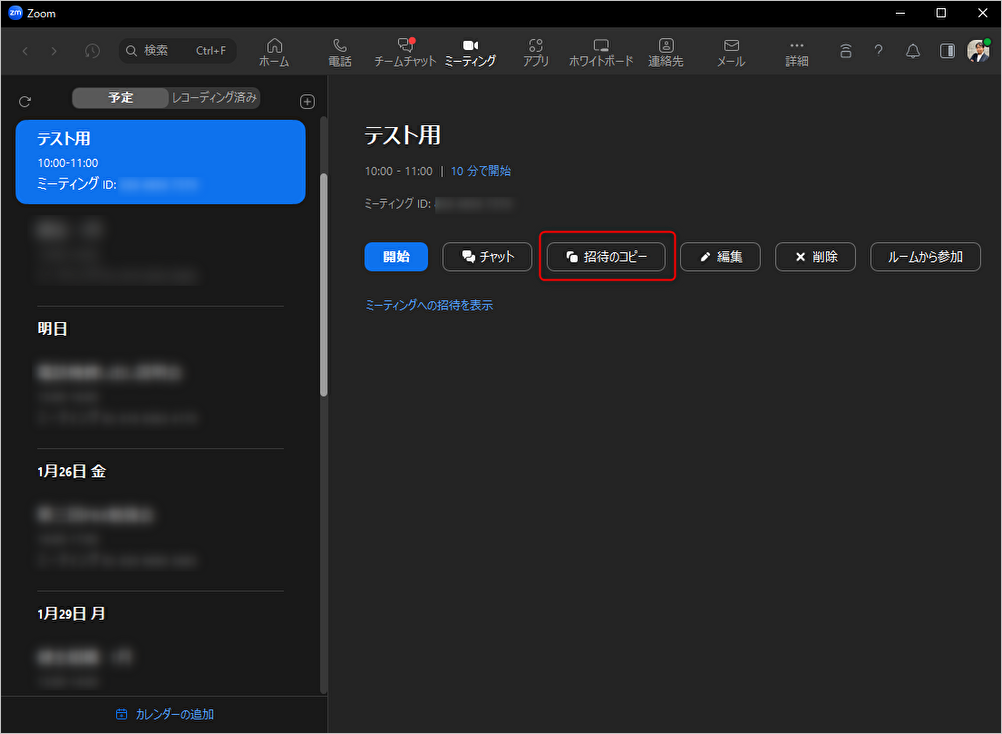Open the notifications bell icon
The height and width of the screenshot is (734, 1002).
tap(913, 51)
